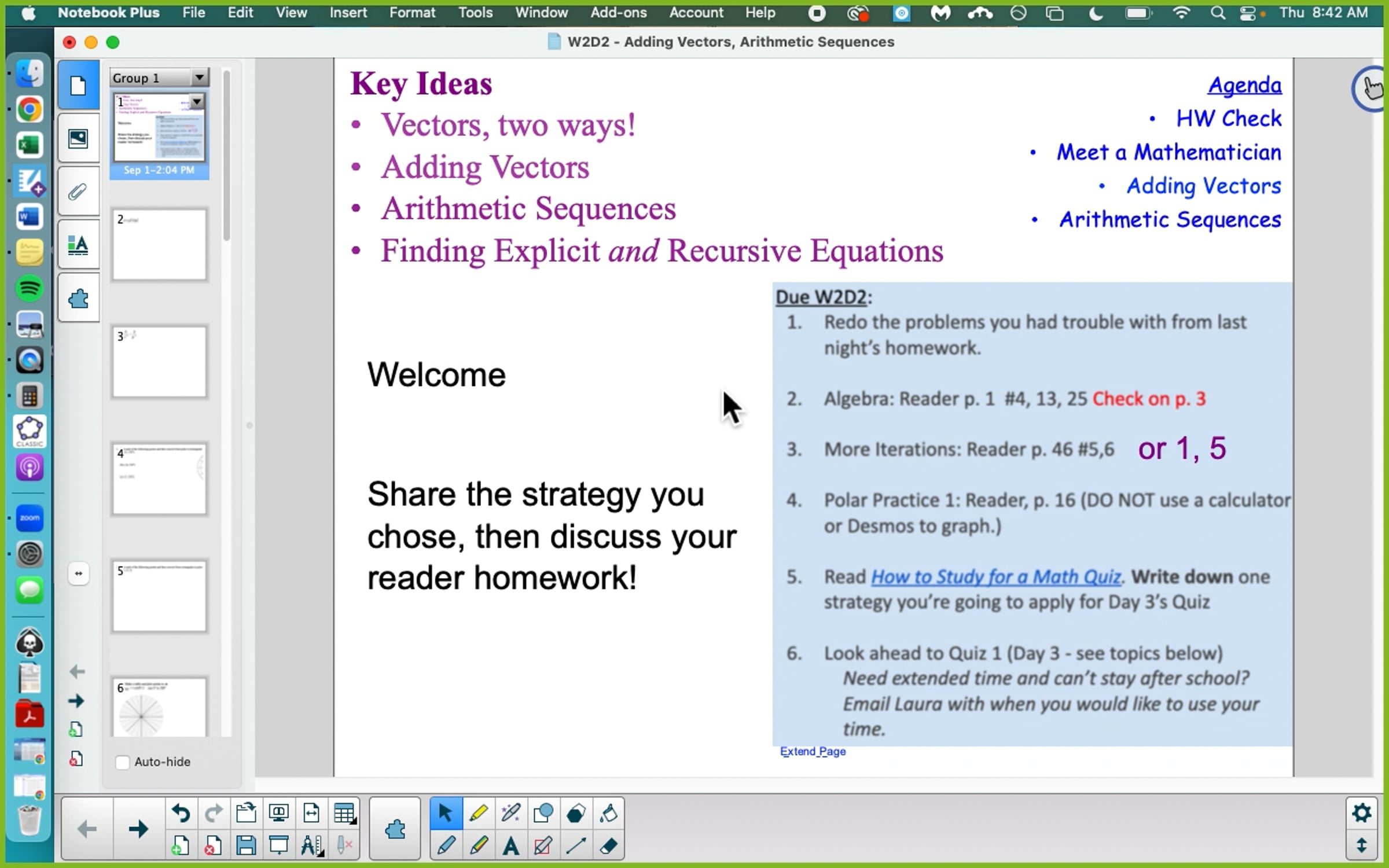Click the Extend Page link
The height and width of the screenshot is (868, 1389).
813,751
